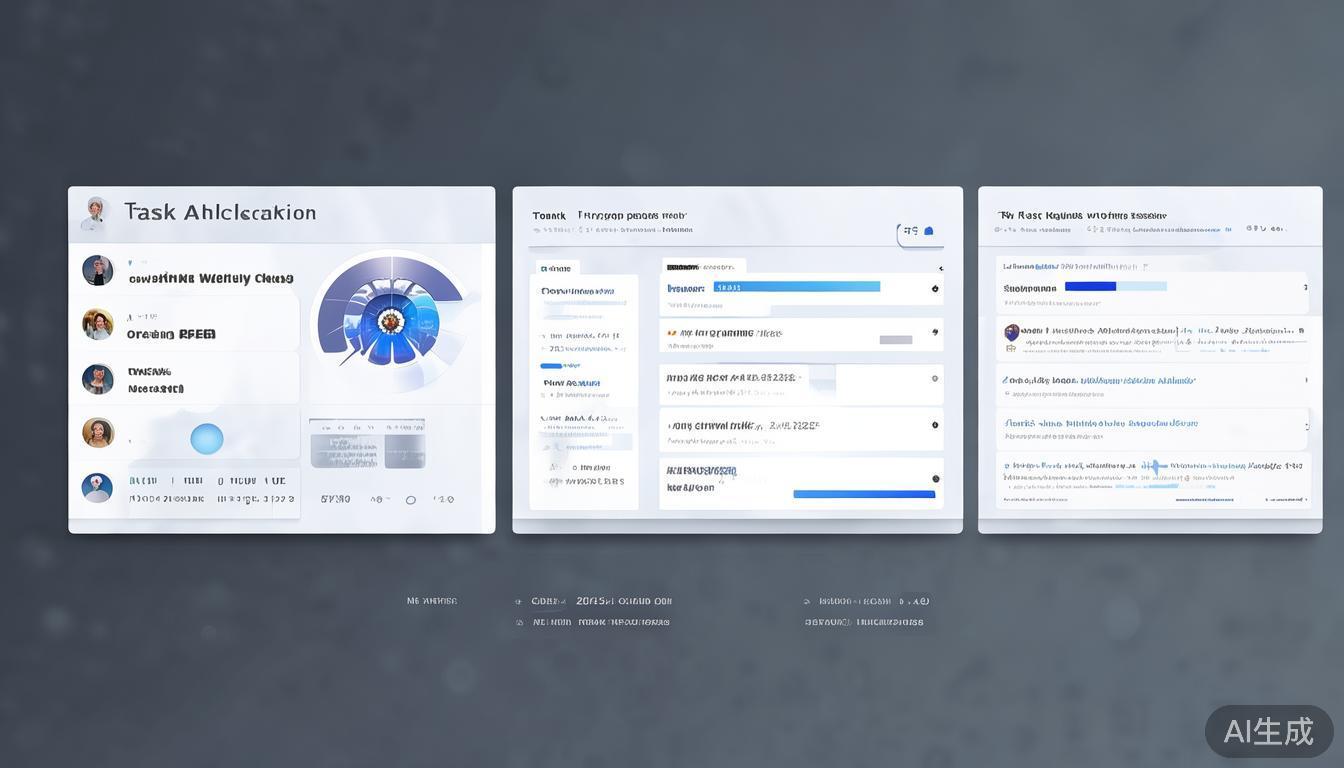Toggle the dot on third middle task row
The width and height of the screenshot is (1344, 768).
tap(935, 379)
